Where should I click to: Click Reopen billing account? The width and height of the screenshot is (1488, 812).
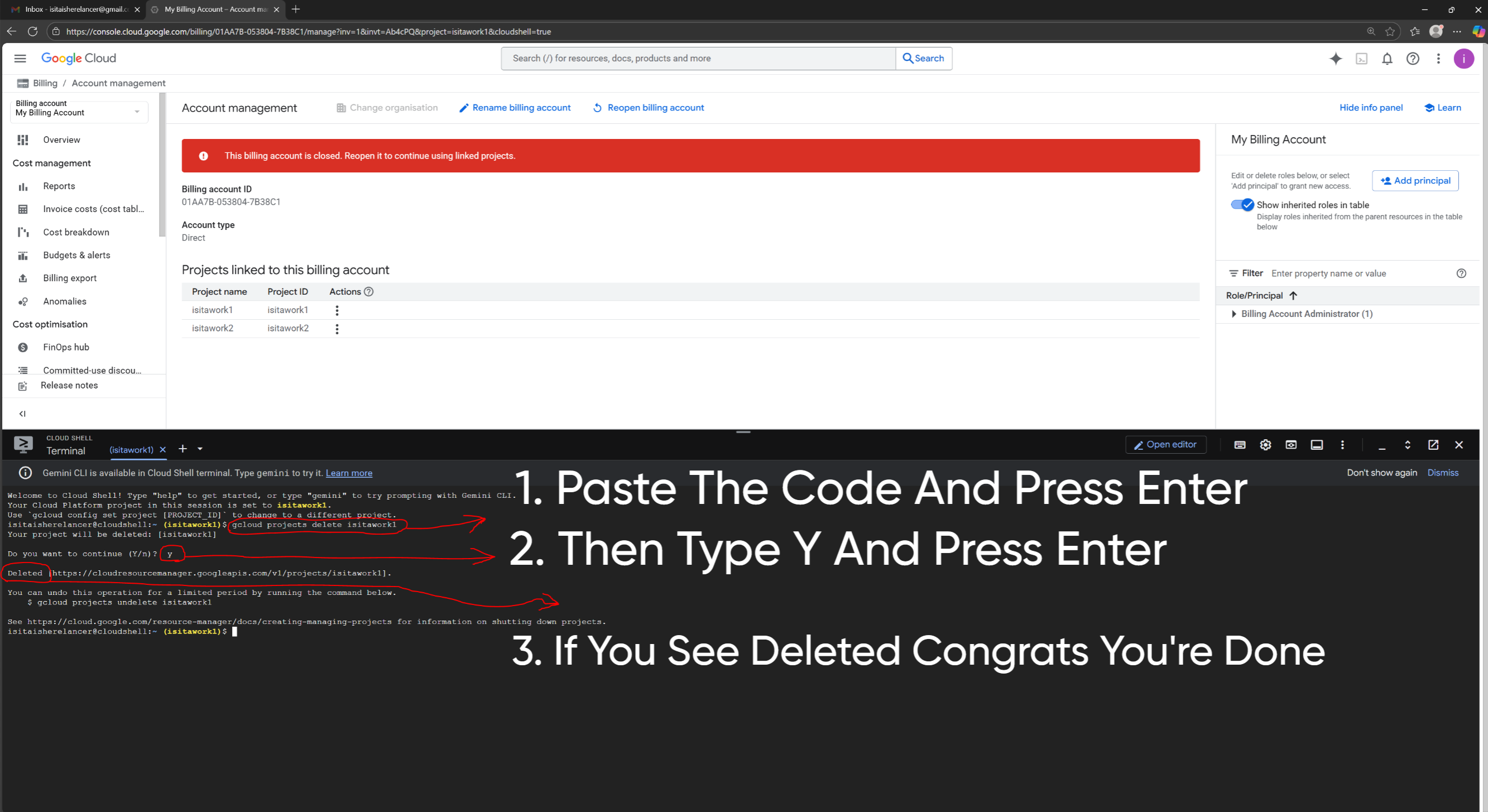pos(648,108)
